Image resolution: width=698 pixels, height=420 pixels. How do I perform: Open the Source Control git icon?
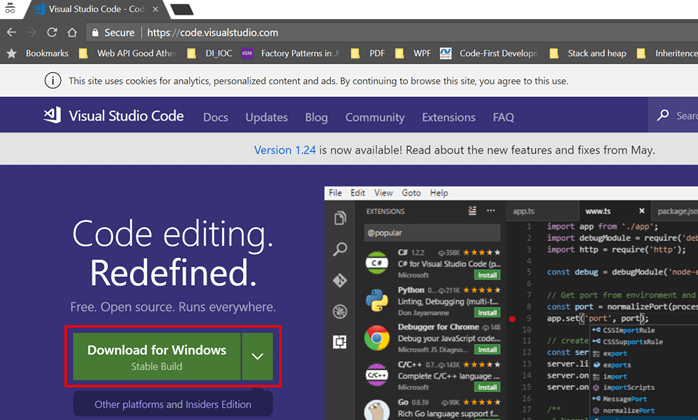[x=340, y=281]
